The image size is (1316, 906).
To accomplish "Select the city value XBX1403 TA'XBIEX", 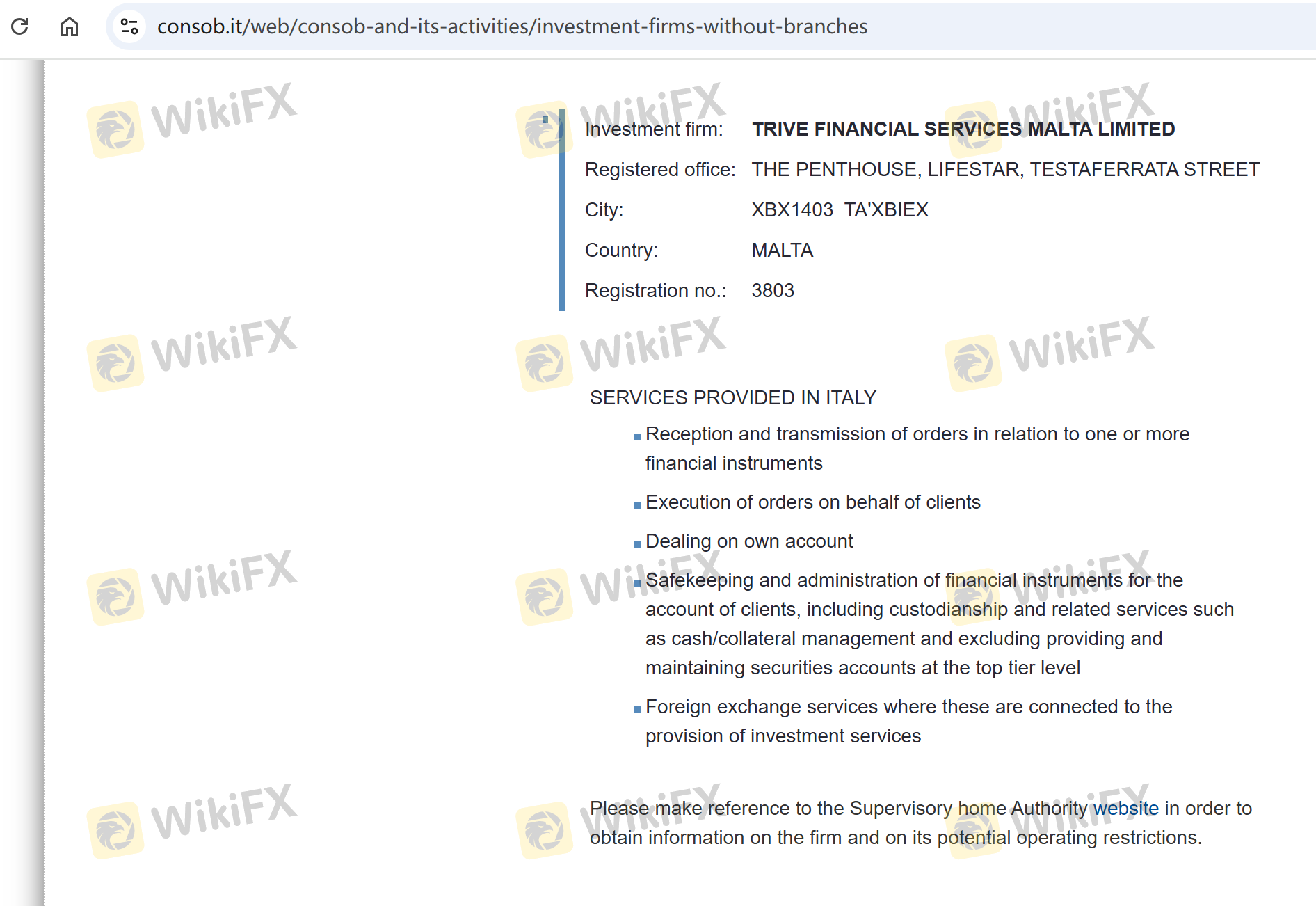I will (840, 209).
